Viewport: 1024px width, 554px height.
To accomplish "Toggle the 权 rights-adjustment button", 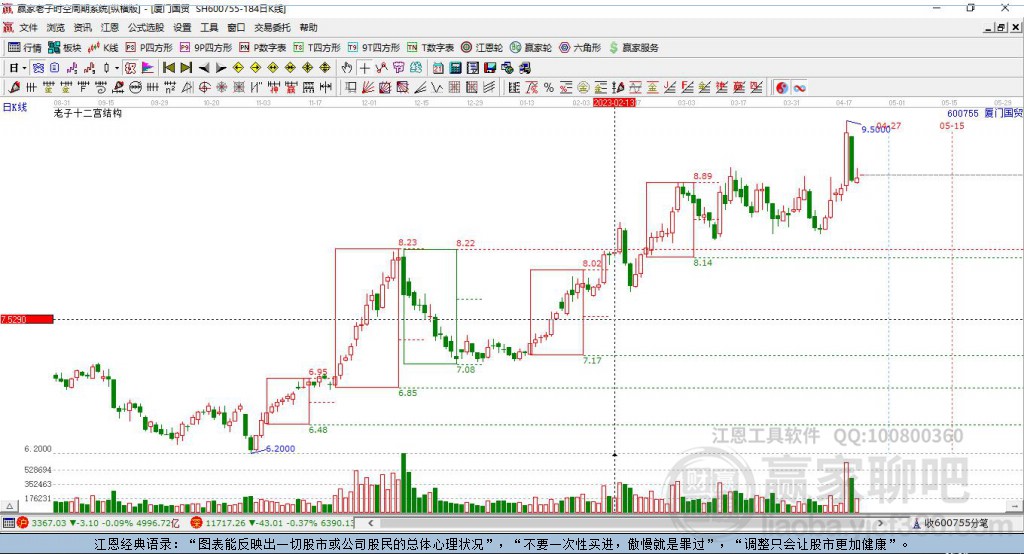I will (x=131, y=68).
